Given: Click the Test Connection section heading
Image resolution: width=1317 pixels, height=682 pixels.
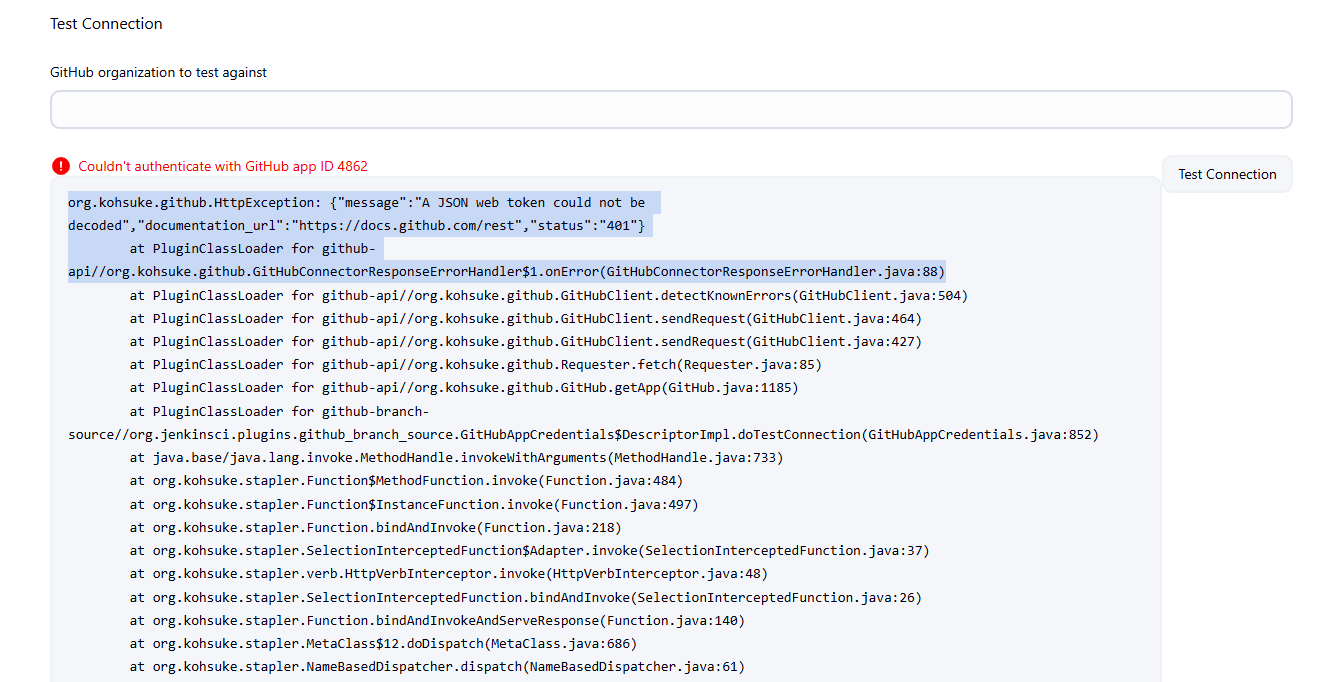Looking at the screenshot, I should point(106,24).
